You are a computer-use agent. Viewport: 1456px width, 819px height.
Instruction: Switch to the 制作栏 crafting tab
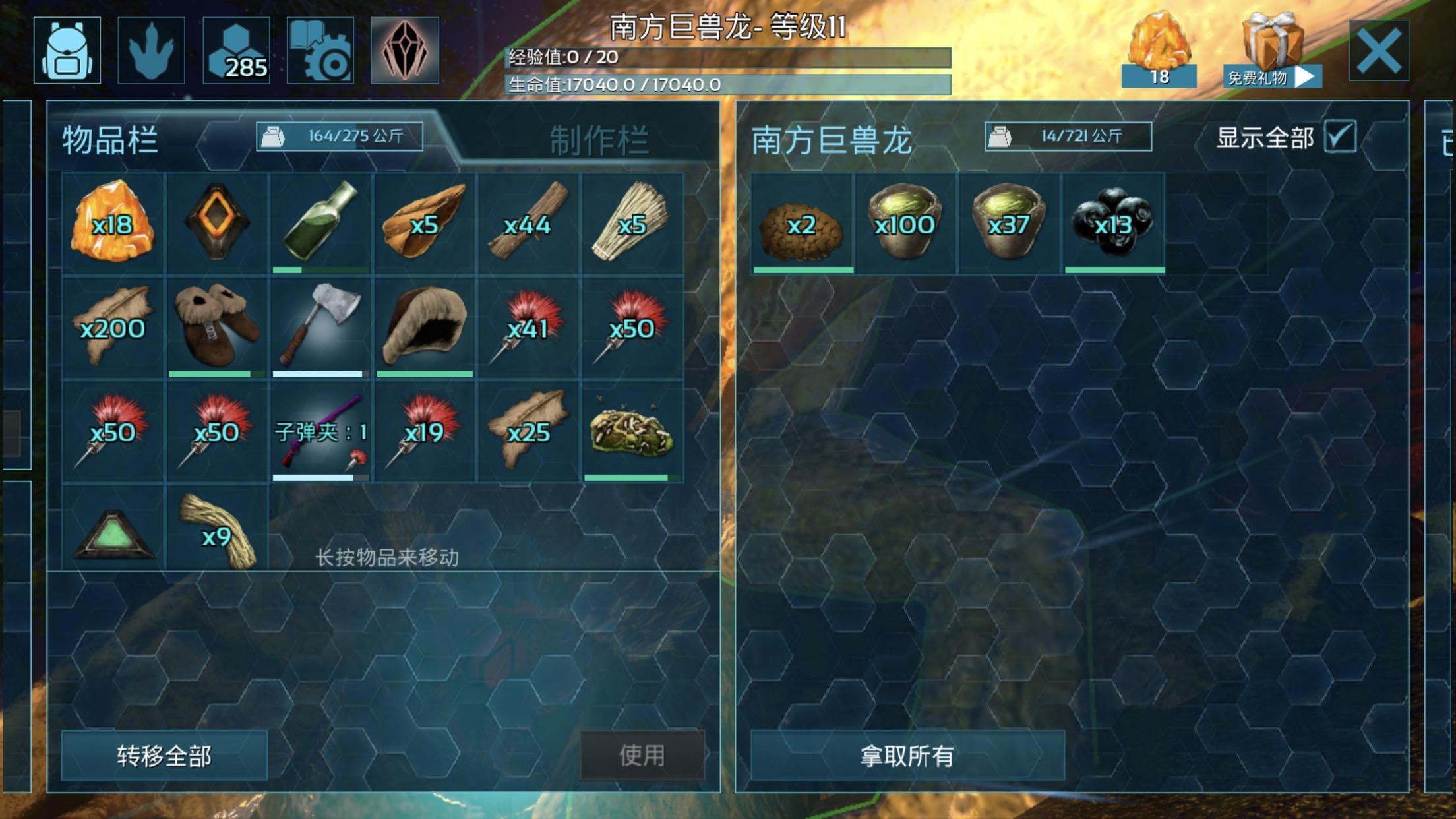(599, 140)
